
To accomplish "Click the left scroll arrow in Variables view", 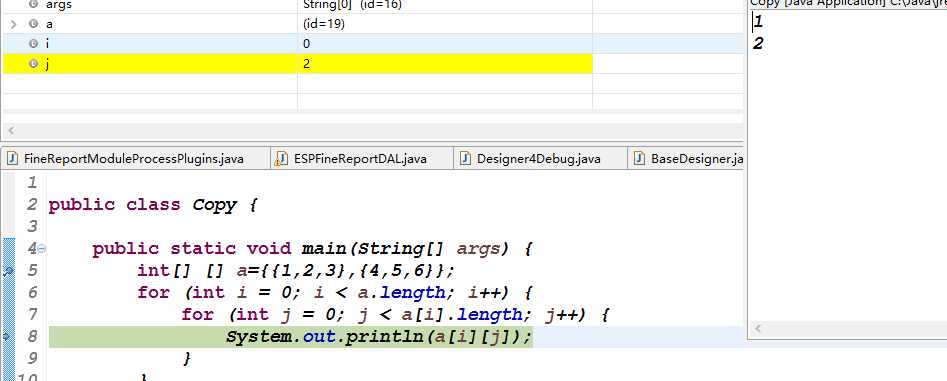I will (10, 130).
